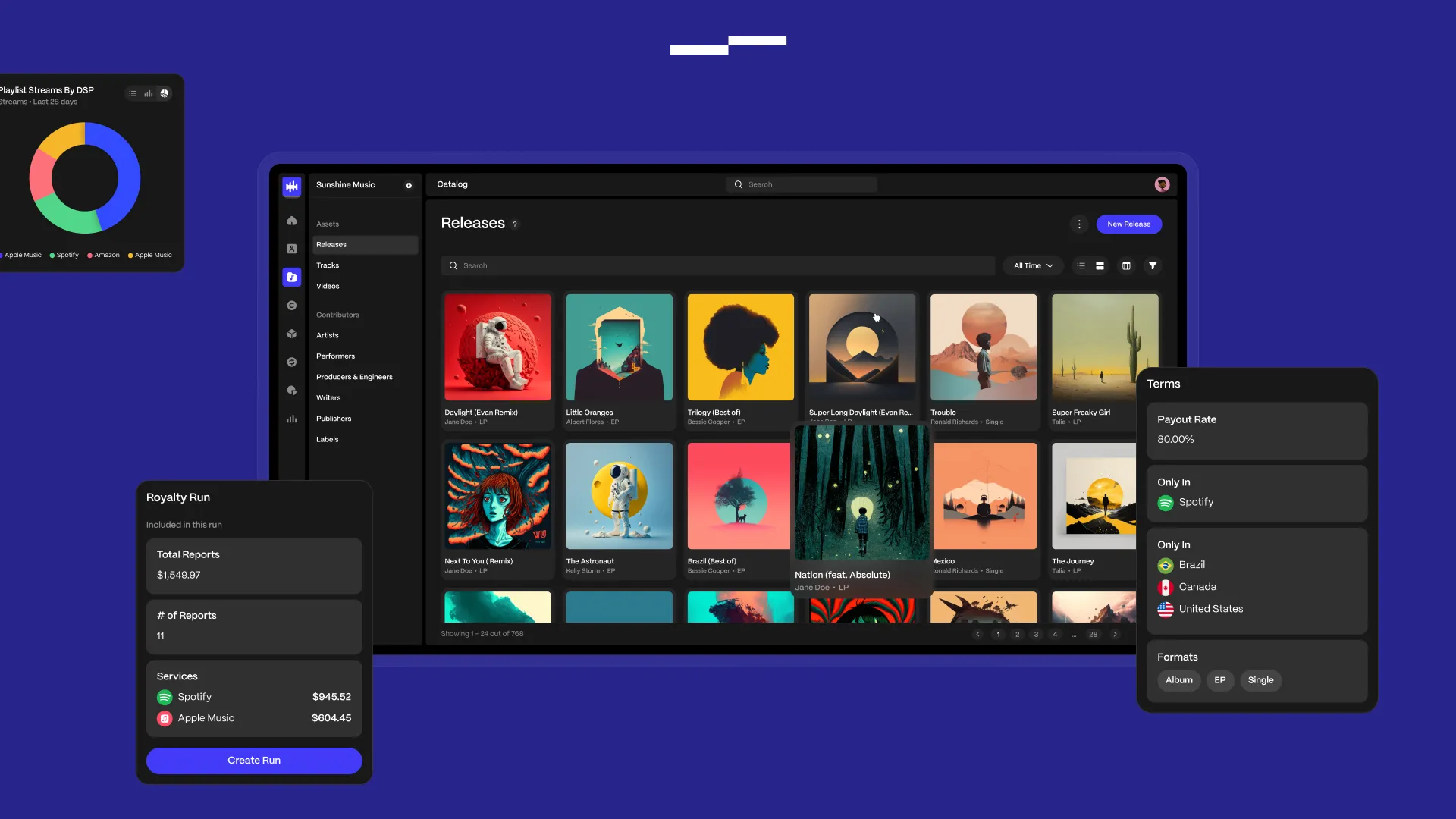Viewport: 1456px width, 819px height.
Task: Open the Home icon in sidebar
Action: point(292,221)
